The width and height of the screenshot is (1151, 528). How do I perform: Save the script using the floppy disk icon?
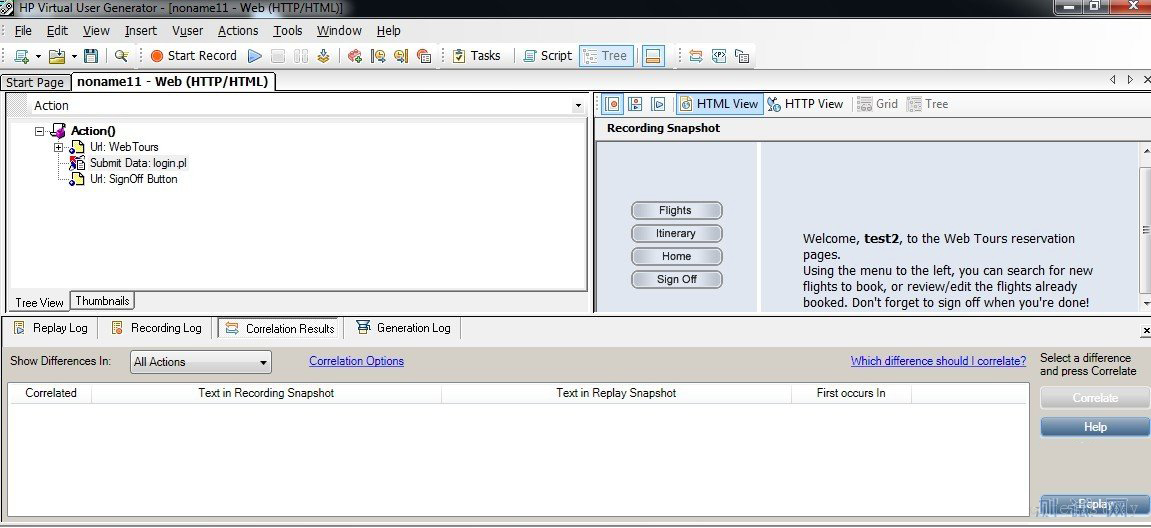(91, 56)
